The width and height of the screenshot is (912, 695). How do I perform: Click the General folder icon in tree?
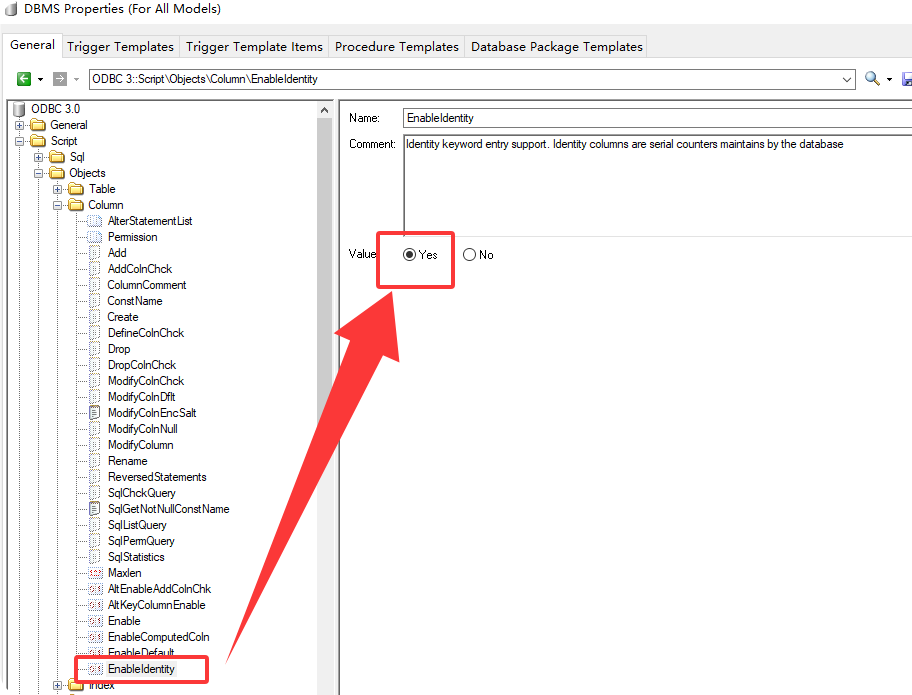click(x=38, y=125)
